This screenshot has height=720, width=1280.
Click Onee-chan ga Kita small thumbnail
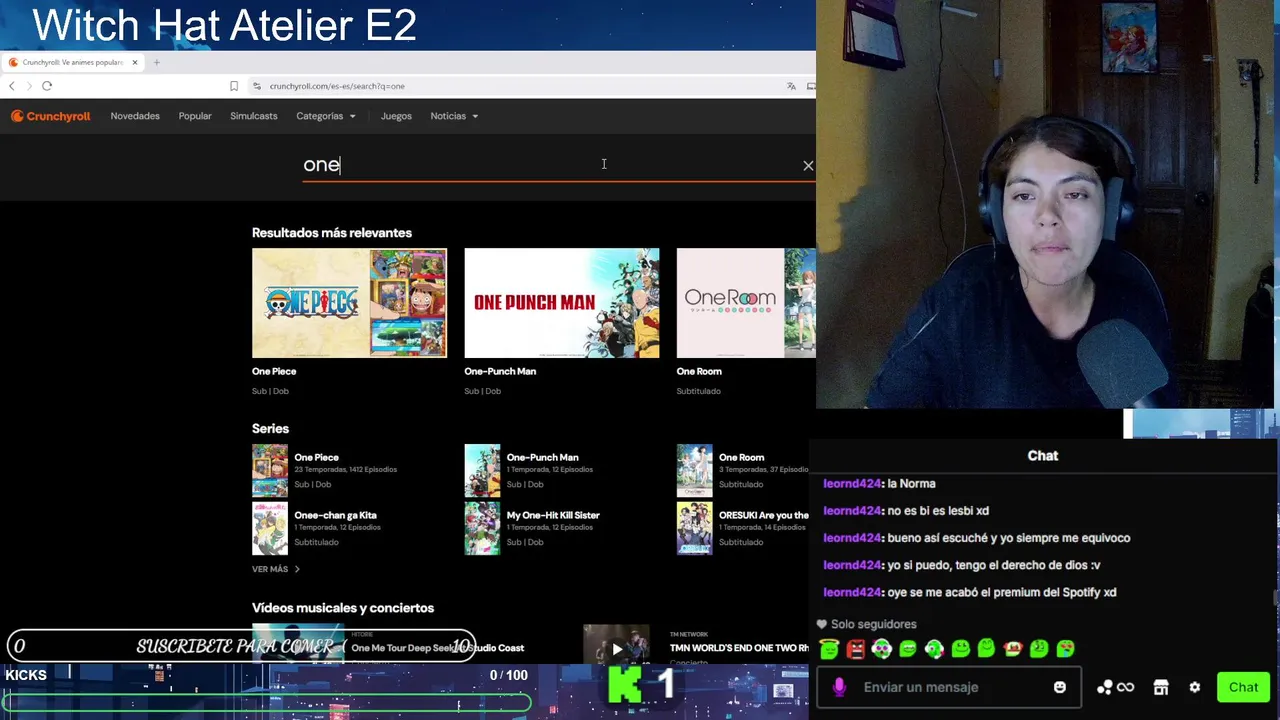(x=270, y=528)
